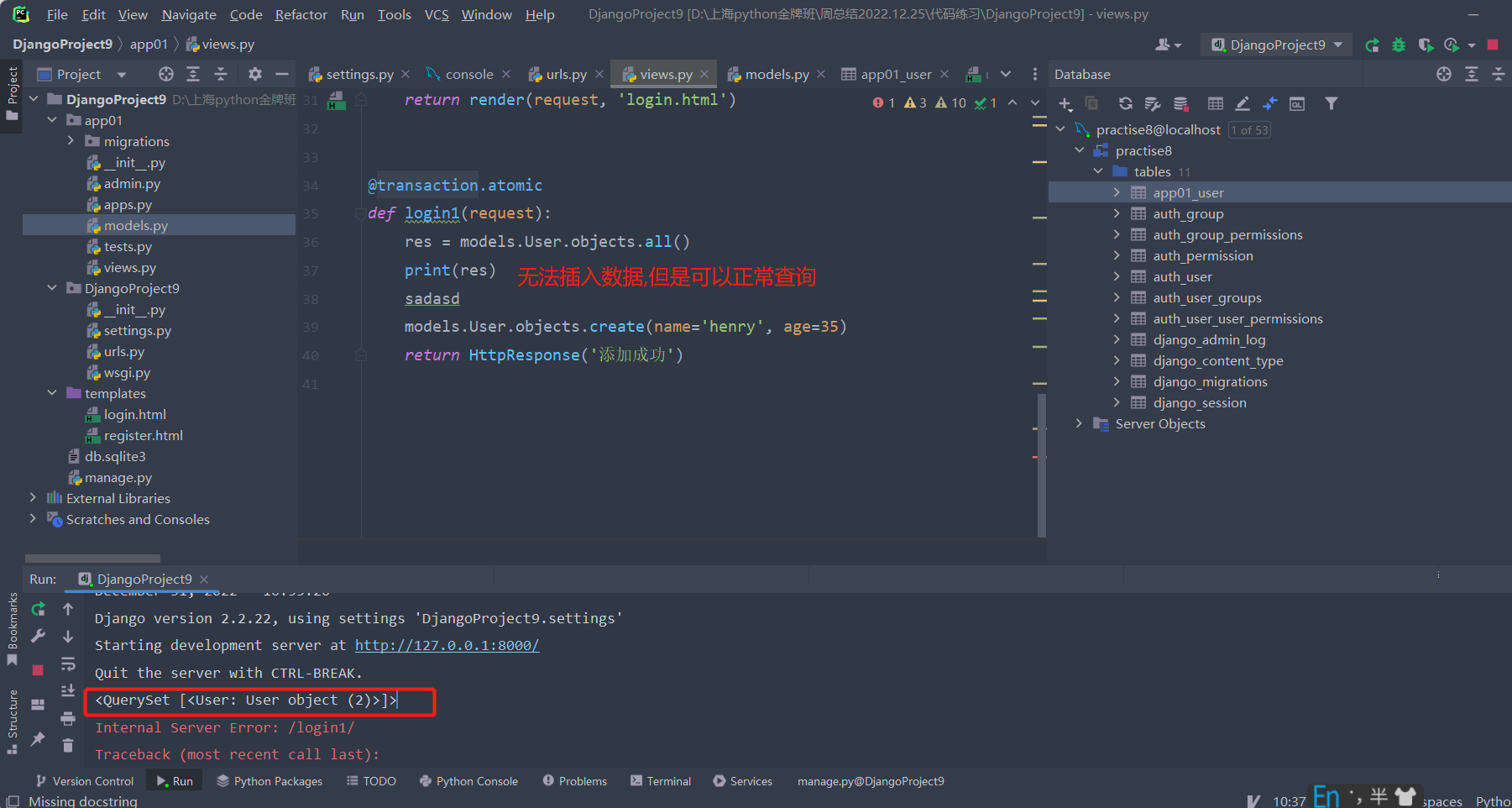This screenshot has width=1512, height=808.
Task: Expand the migrations folder
Action: tap(71, 141)
